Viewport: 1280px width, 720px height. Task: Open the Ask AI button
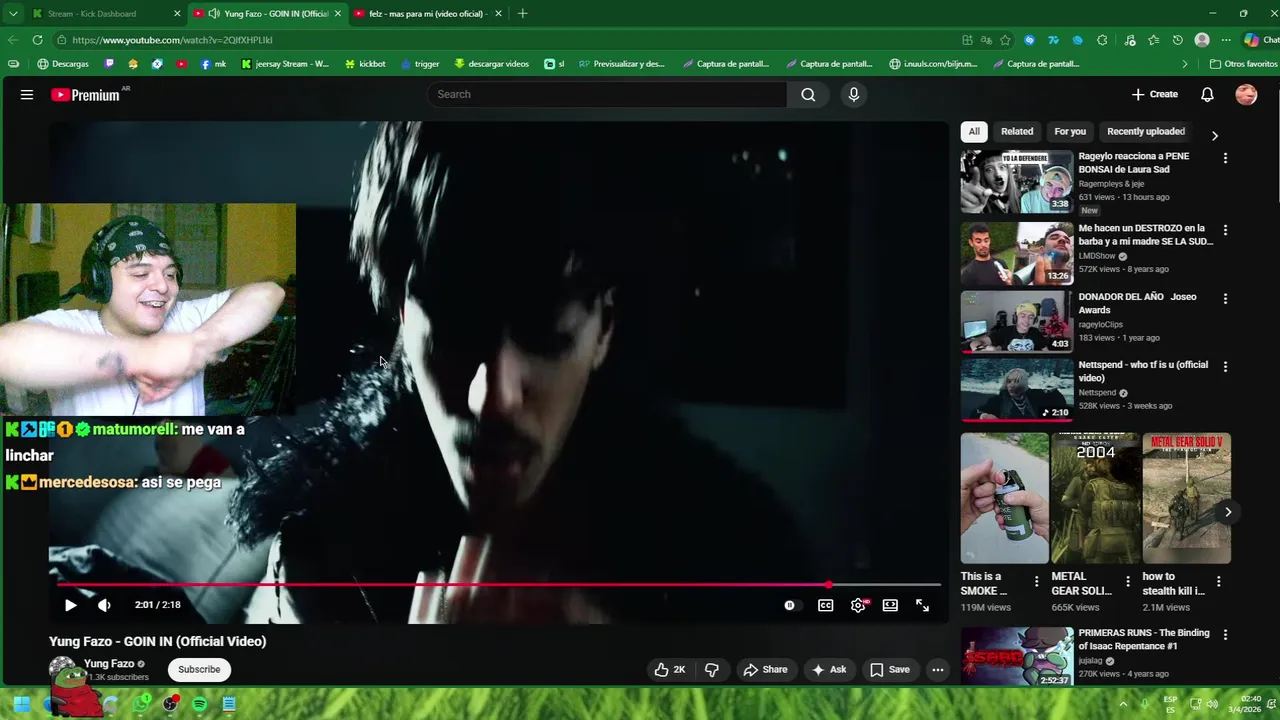point(829,669)
